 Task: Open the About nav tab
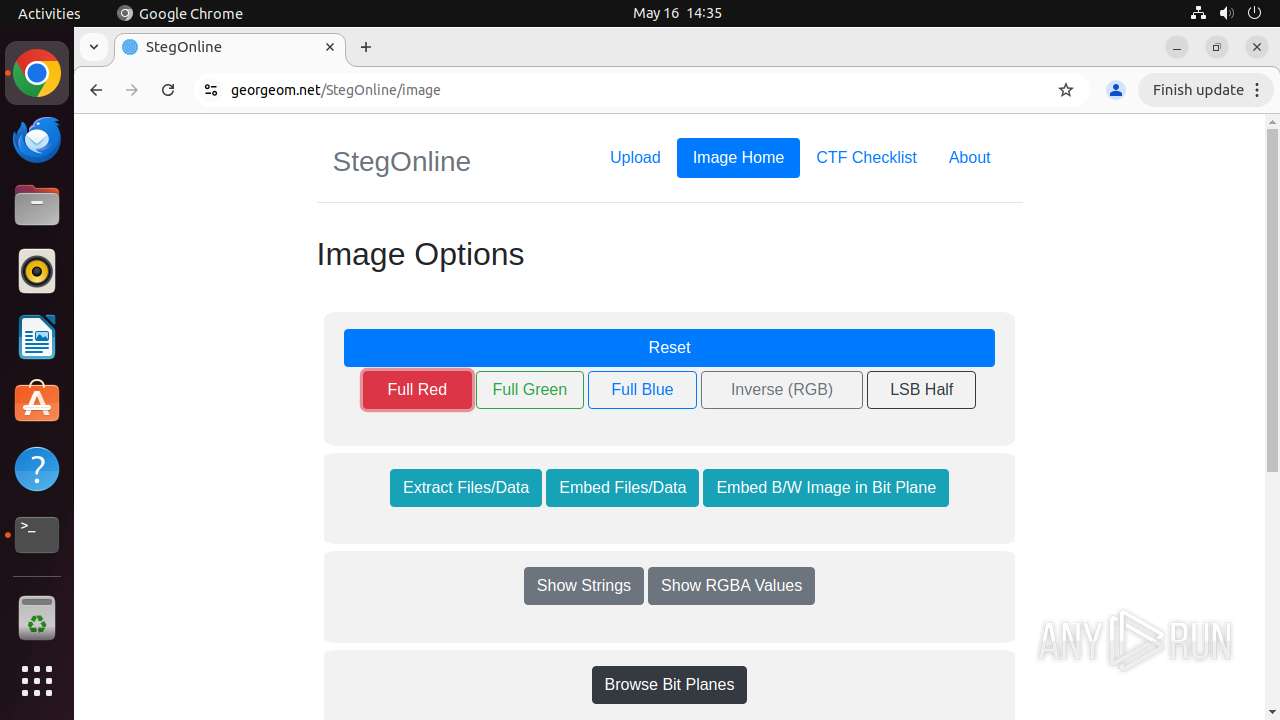[x=969, y=158]
